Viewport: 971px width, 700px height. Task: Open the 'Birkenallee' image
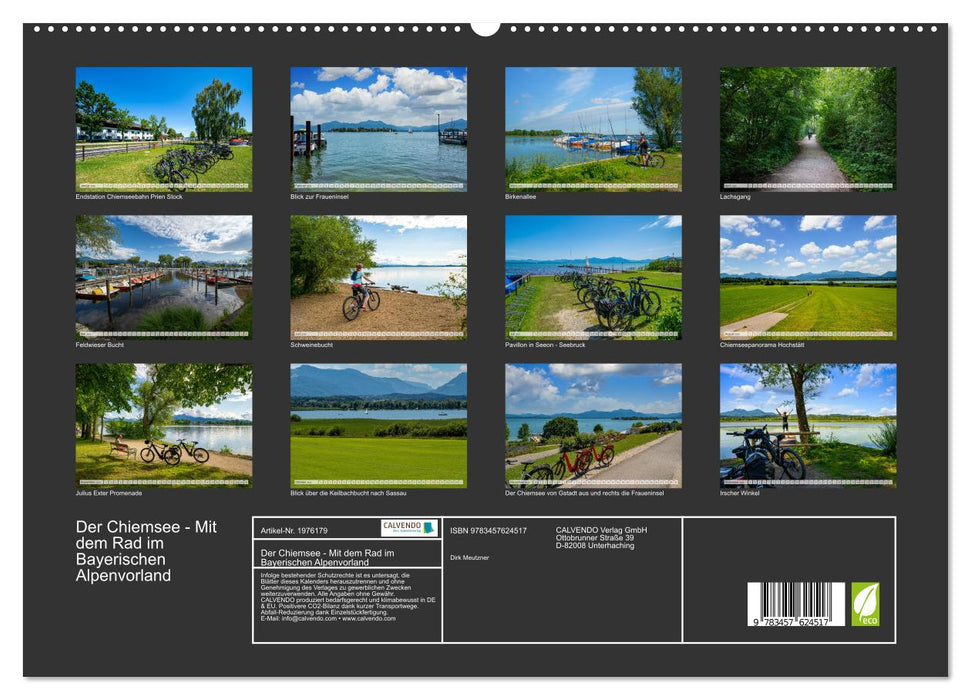[x=593, y=125]
